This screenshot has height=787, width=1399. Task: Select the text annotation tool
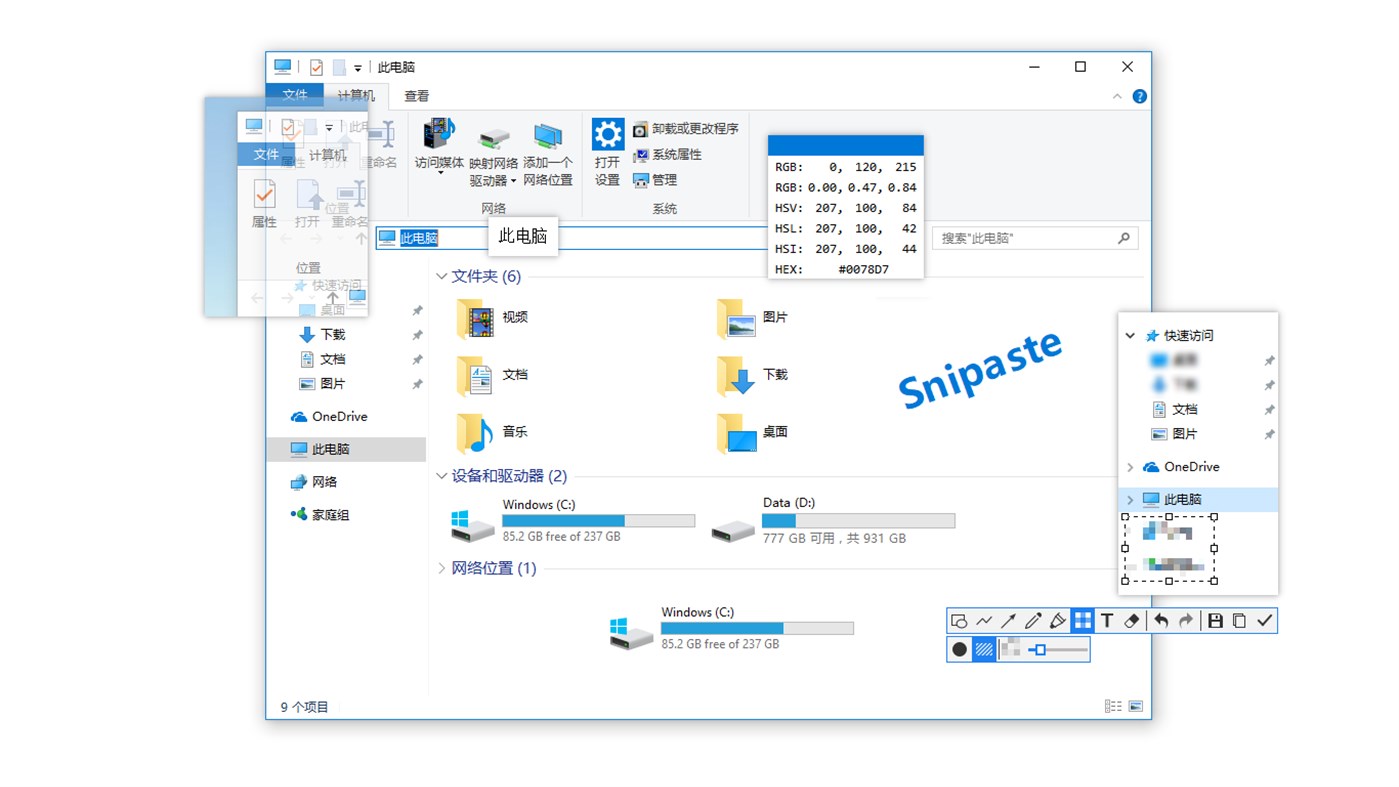1106,620
